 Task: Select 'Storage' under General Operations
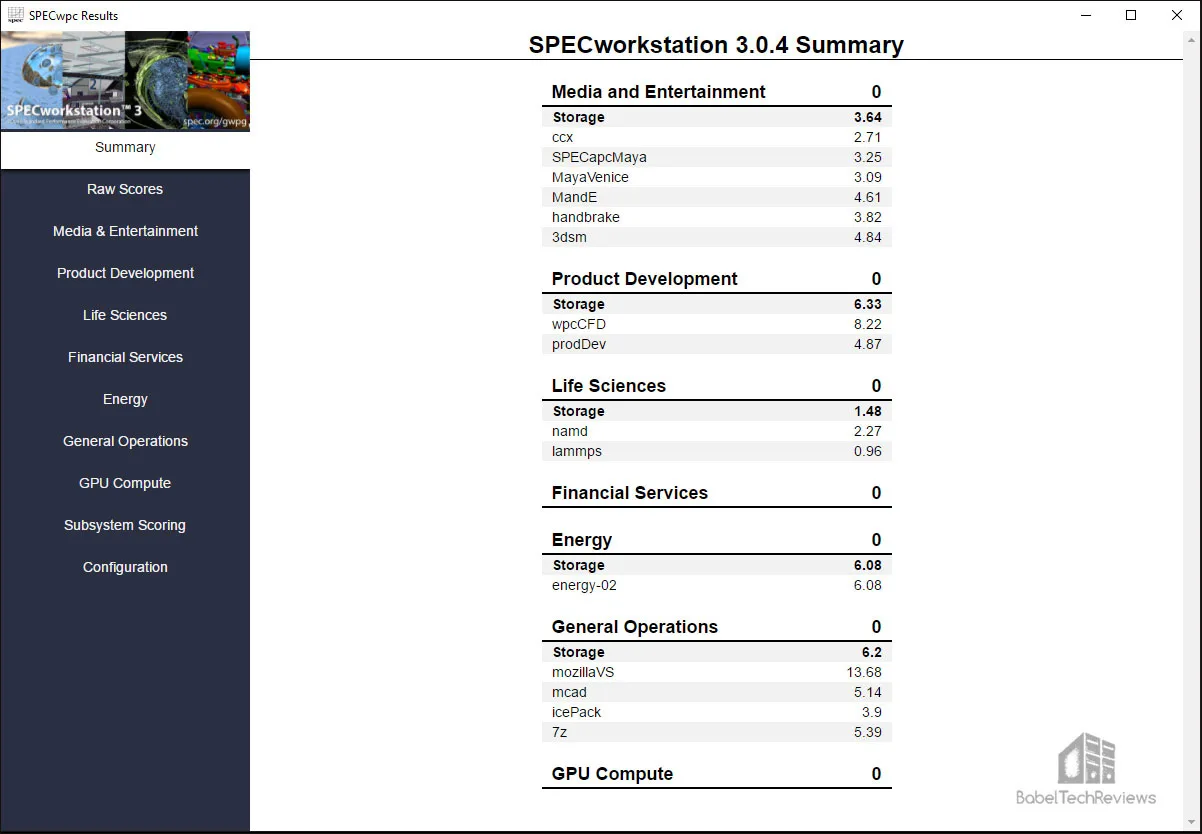[578, 652]
